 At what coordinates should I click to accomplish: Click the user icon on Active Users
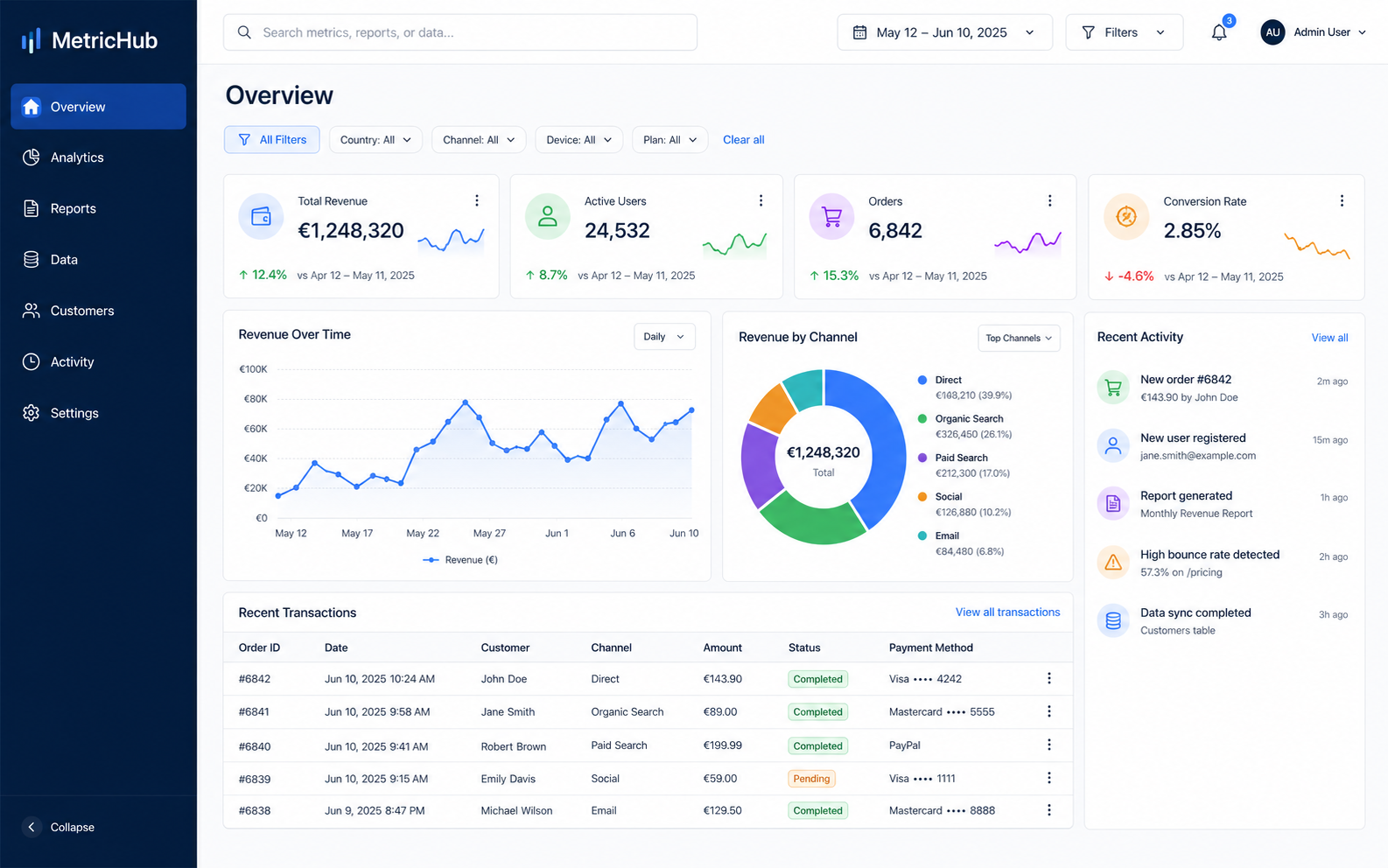(548, 216)
